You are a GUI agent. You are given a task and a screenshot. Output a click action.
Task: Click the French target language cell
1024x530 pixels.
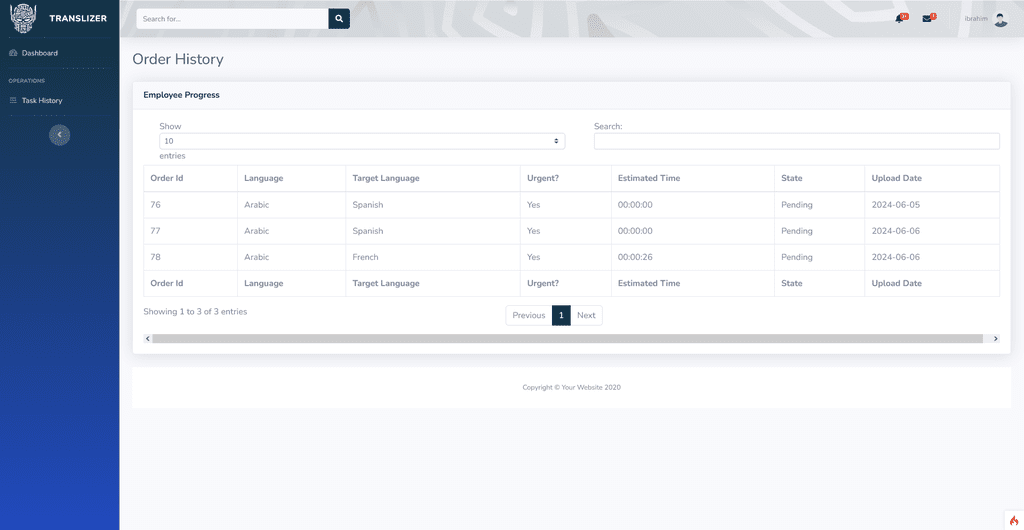(432, 257)
